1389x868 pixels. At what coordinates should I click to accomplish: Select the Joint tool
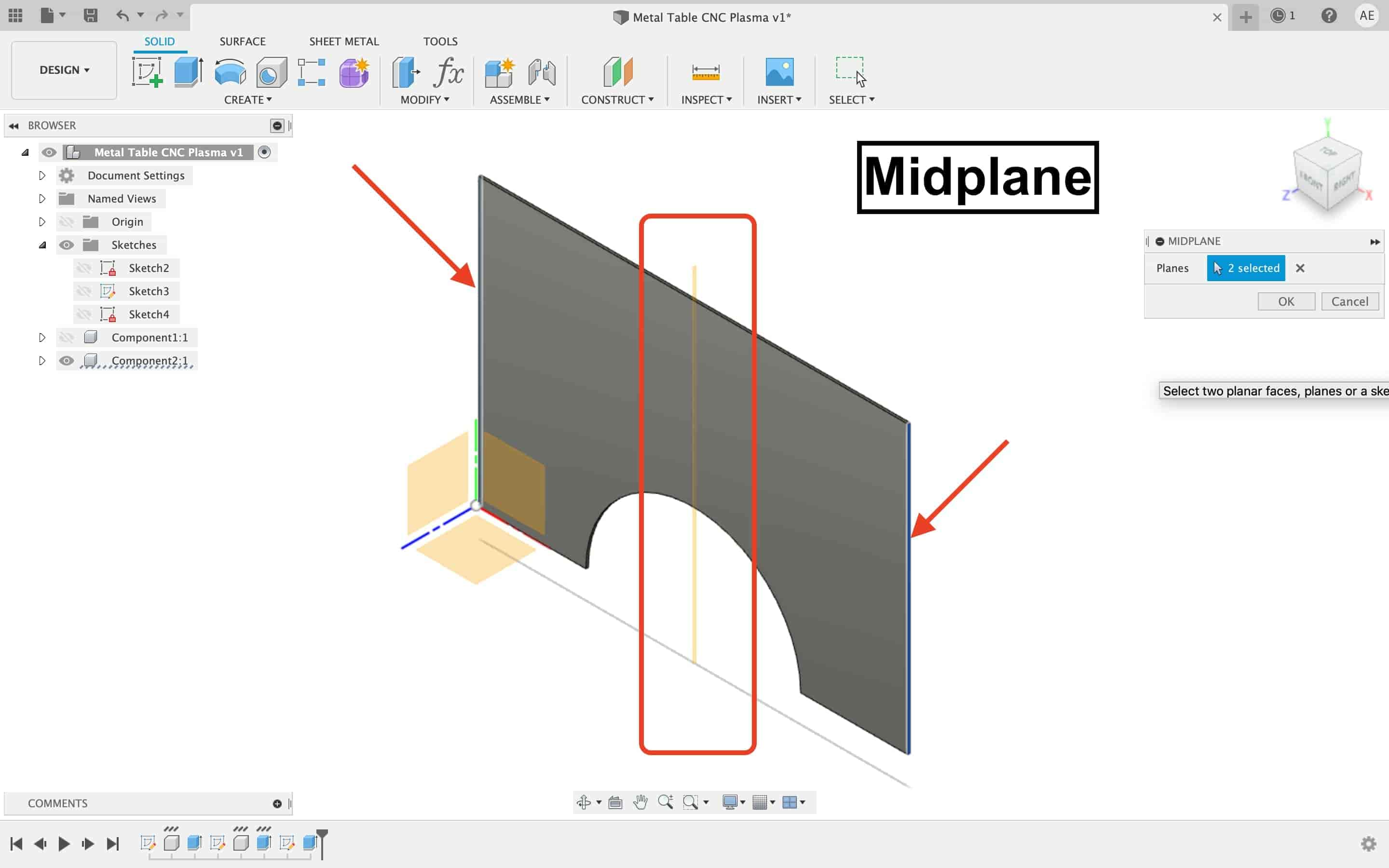542,72
